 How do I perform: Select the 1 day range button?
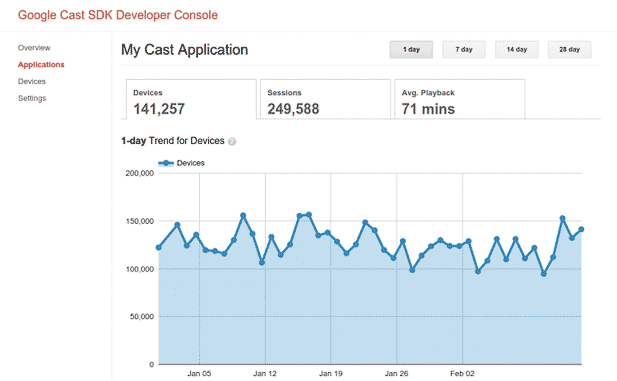411,50
